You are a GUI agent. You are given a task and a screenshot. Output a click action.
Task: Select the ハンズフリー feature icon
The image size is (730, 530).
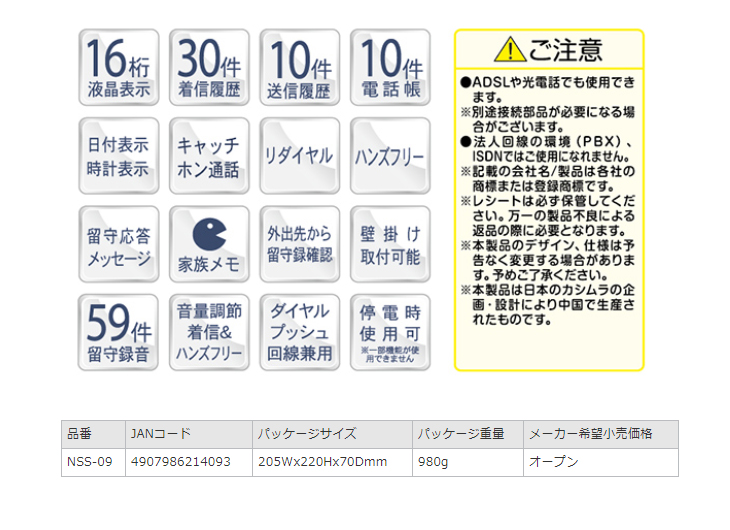(390, 156)
